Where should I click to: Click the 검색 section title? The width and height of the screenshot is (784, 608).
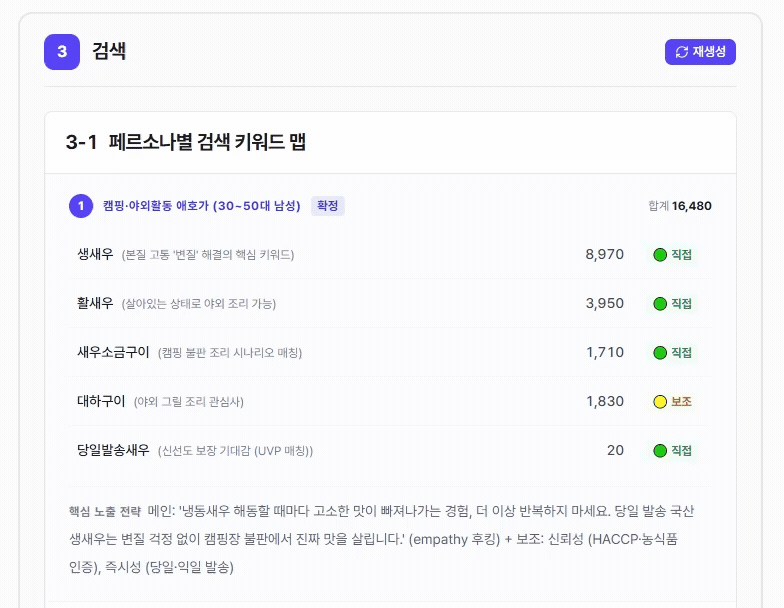(x=109, y=52)
